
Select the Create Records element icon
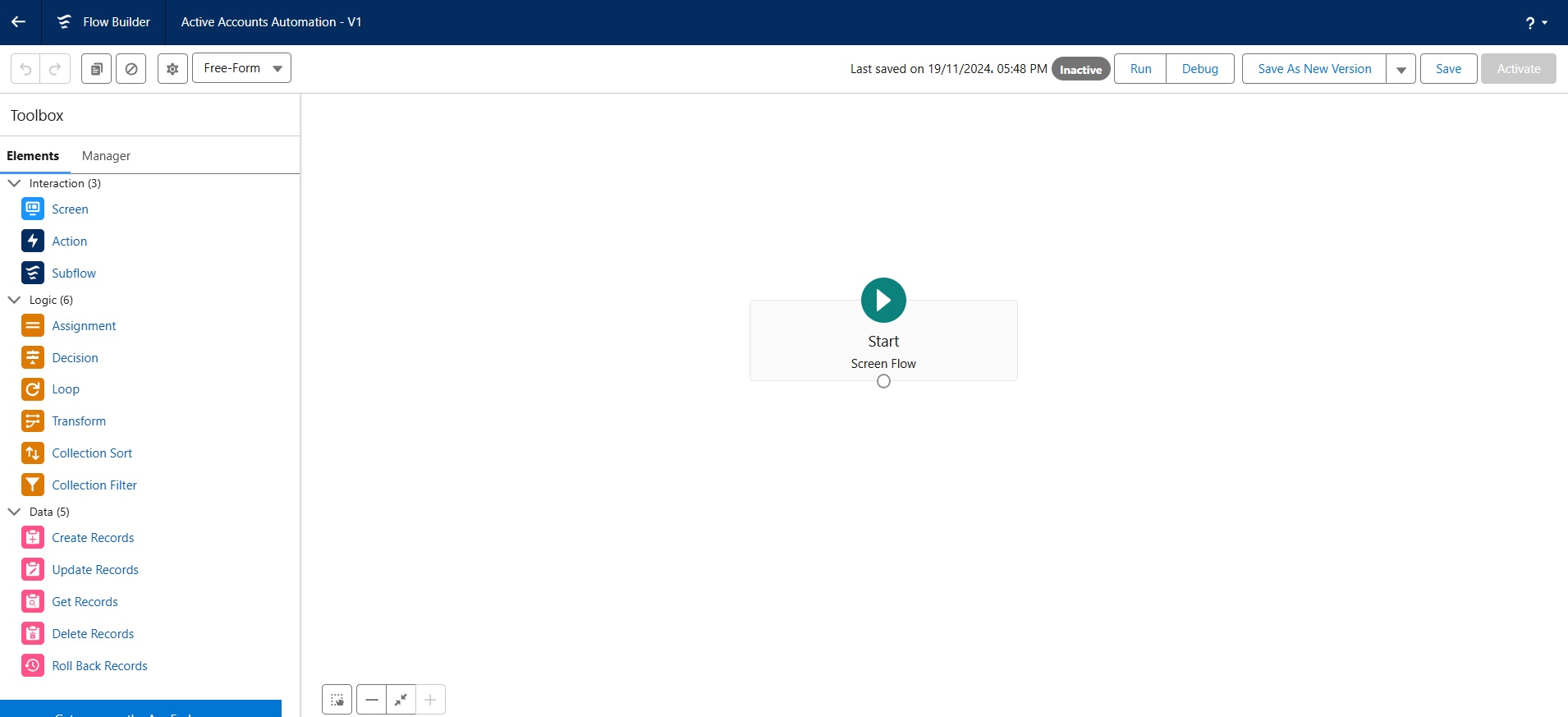(33, 538)
